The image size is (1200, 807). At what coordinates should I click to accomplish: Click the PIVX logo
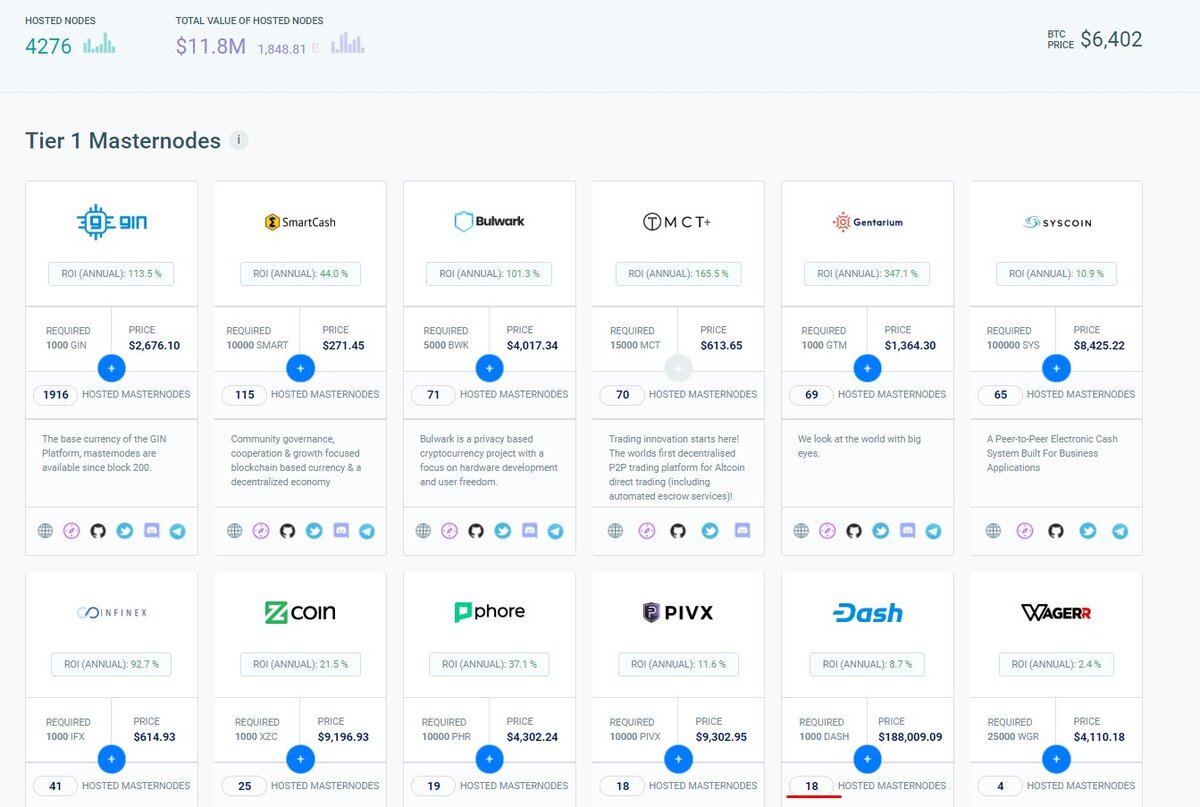point(677,612)
